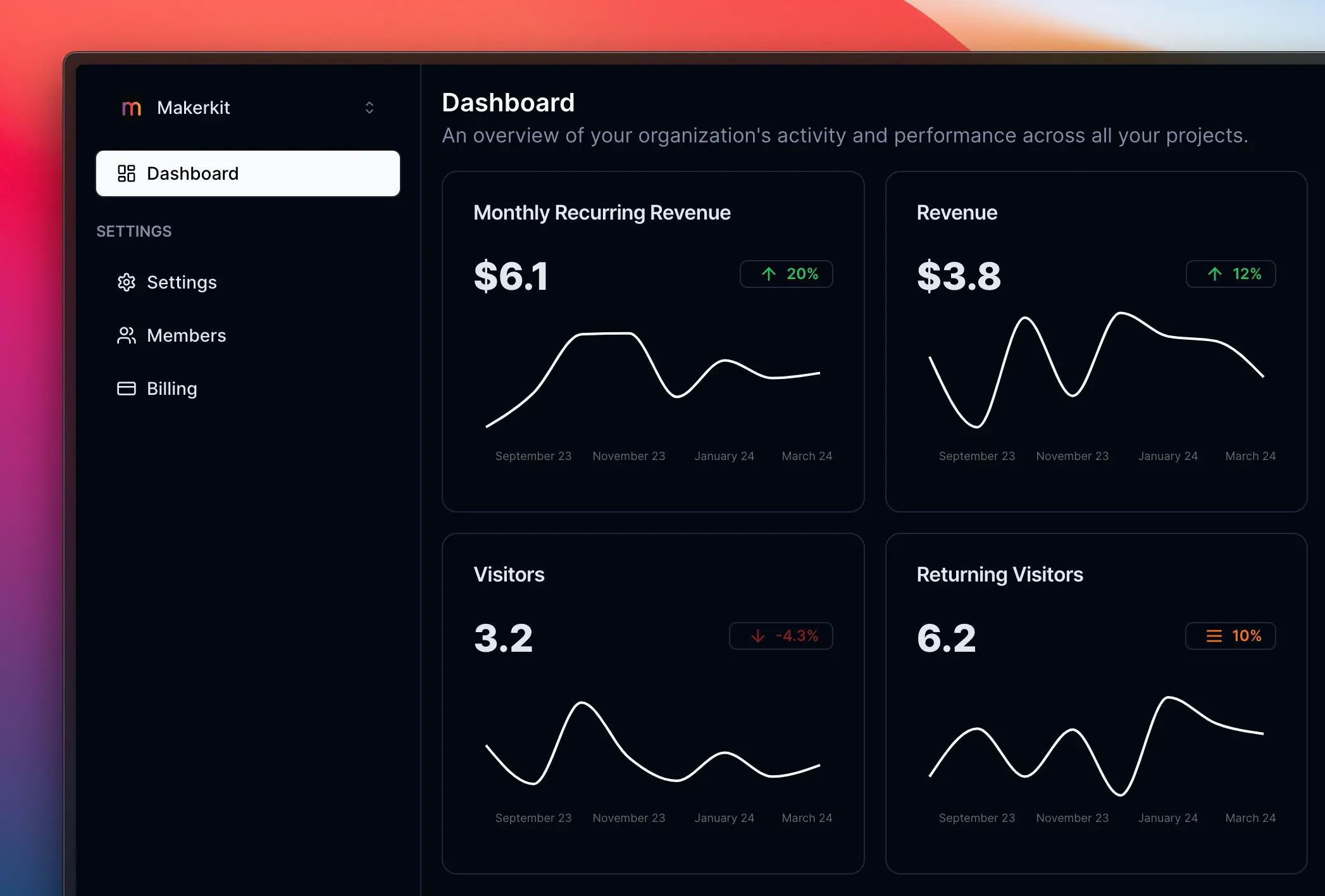Click the red down arrow in -4.3% badge

pyautogui.click(x=758, y=636)
